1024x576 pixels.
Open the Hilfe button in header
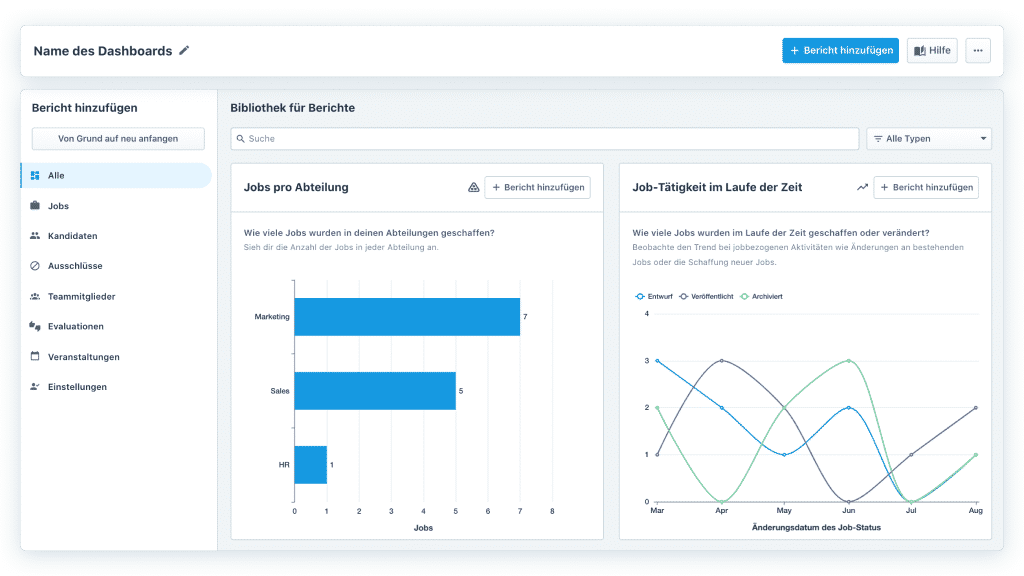pos(931,51)
